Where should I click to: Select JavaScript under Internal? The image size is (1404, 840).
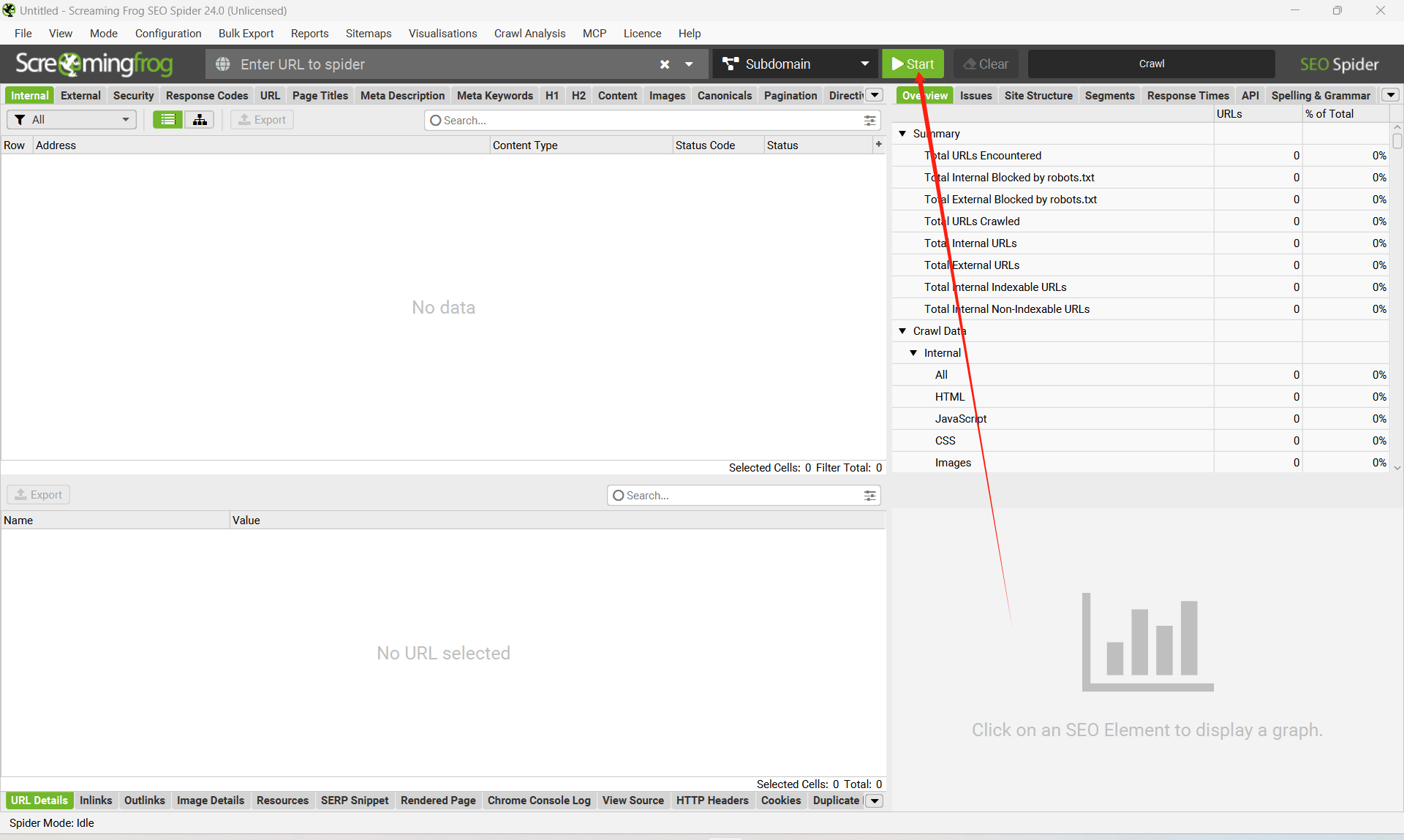(1141, 419)
